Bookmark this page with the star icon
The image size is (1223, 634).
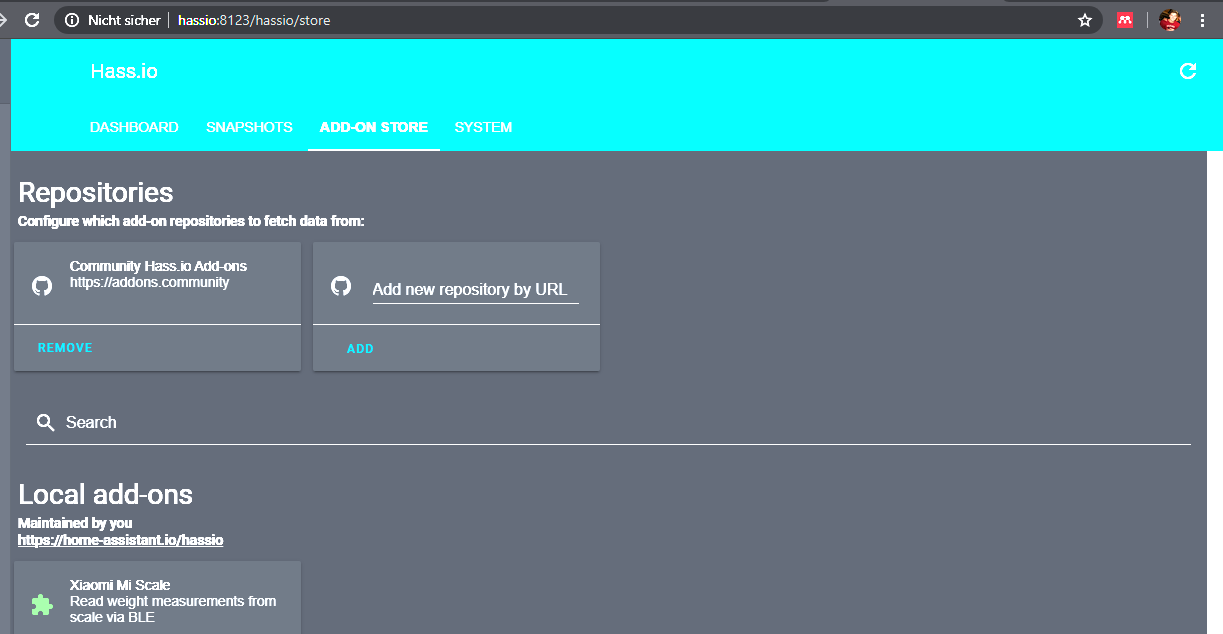point(1084,20)
